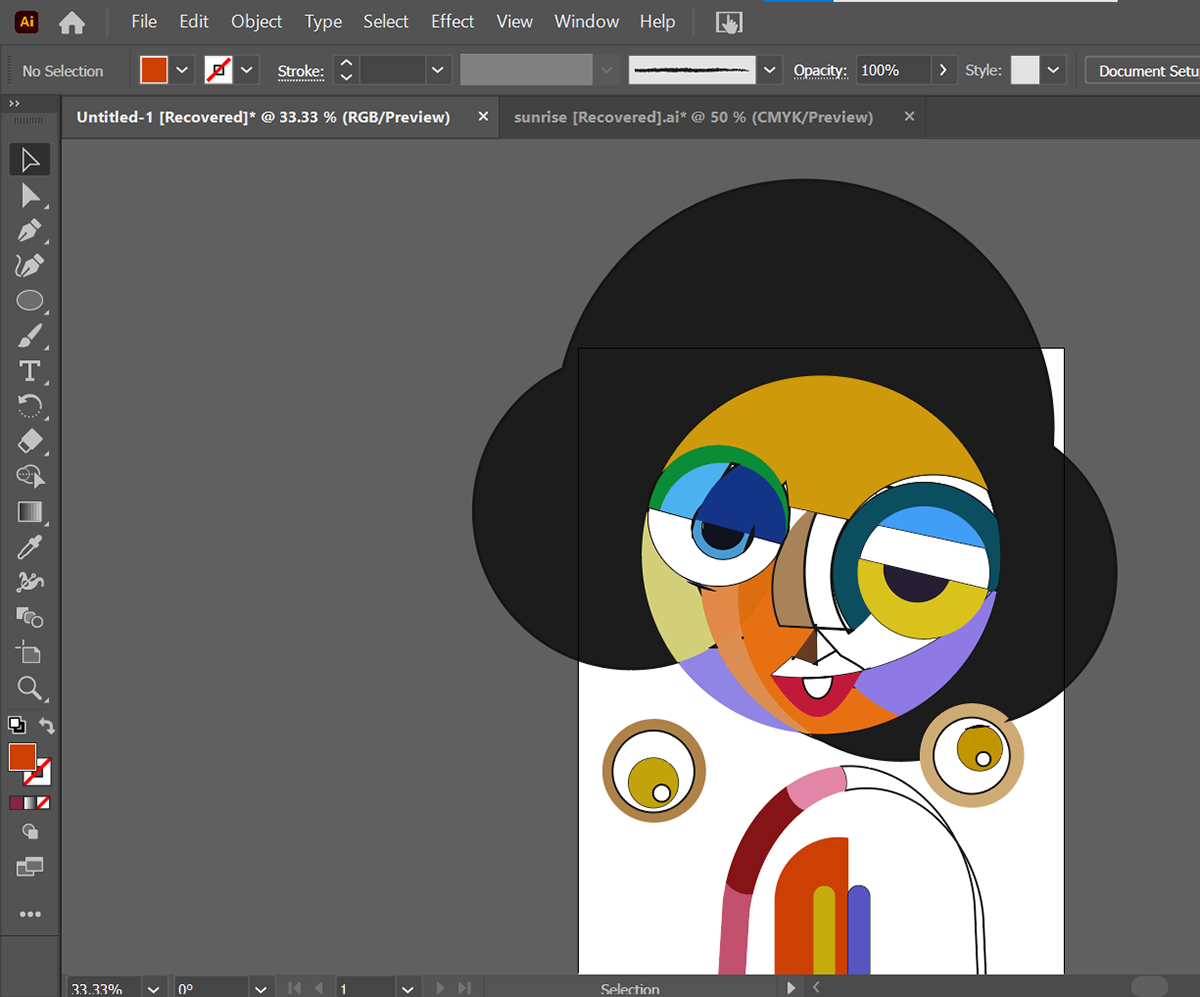Open the Stroke panel link

pyautogui.click(x=300, y=71)
